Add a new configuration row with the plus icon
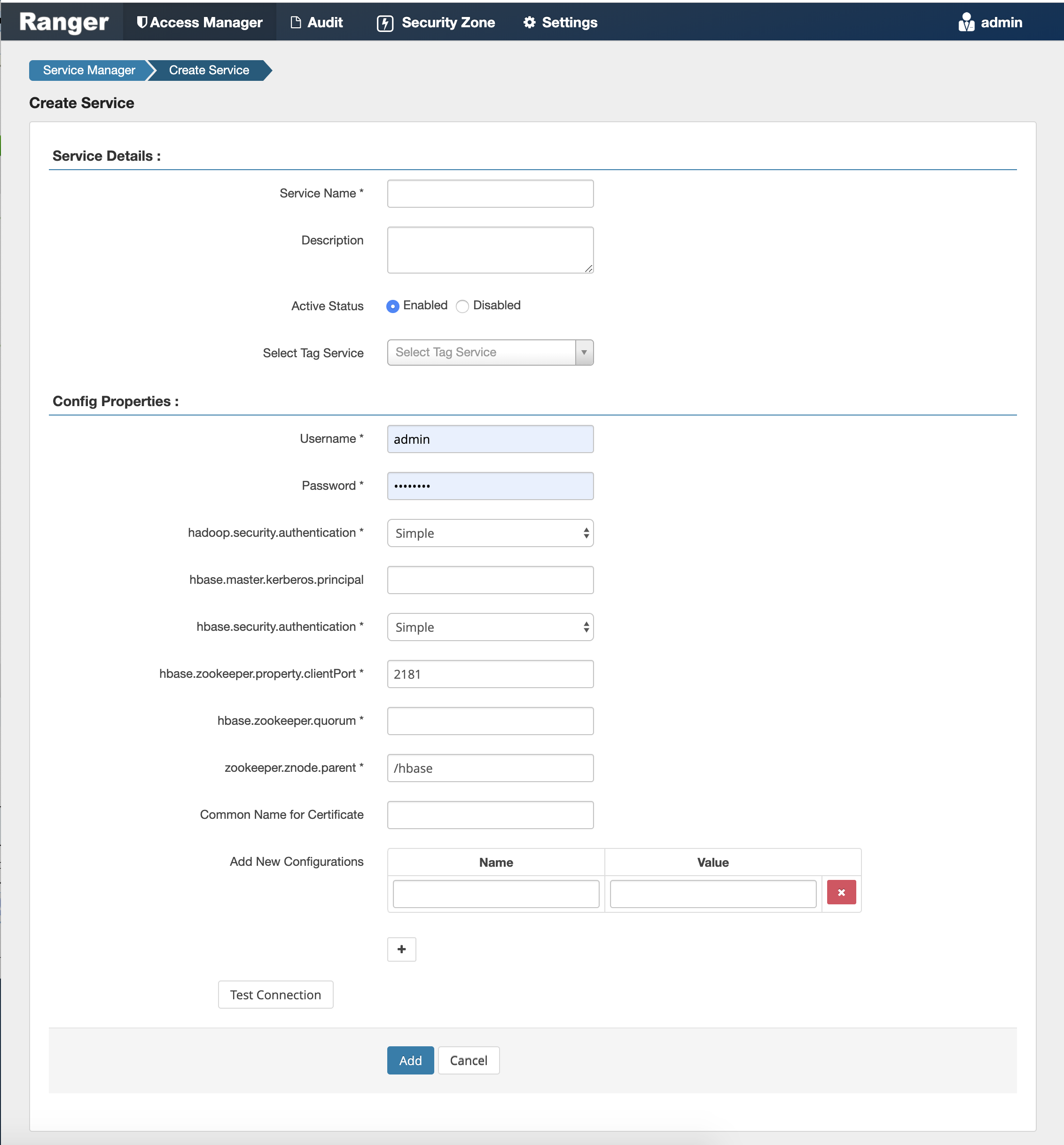This screenshot has width=1064, height=1145. tap(401, 949)
